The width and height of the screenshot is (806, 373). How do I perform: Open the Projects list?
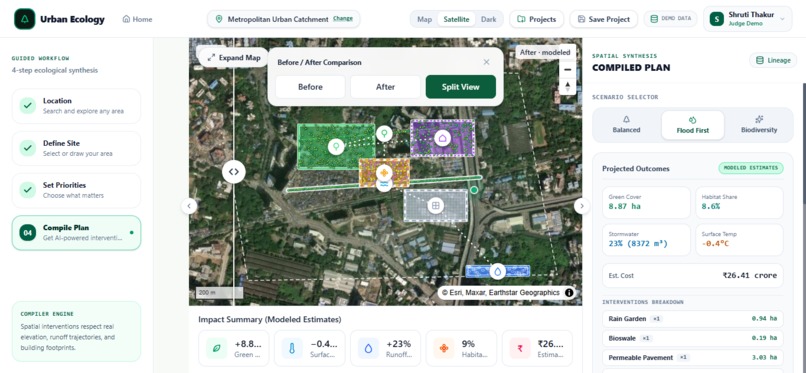(537, 20)
